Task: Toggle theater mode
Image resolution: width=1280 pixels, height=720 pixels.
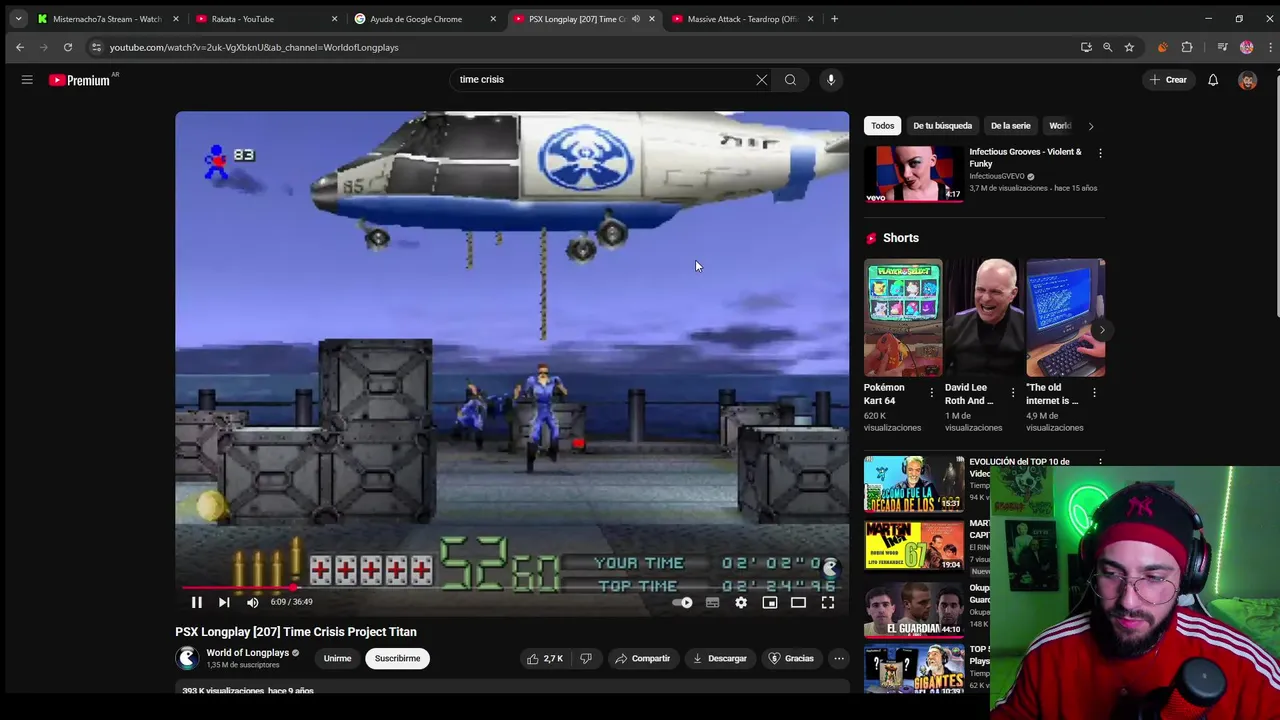Action: (798, 602)
